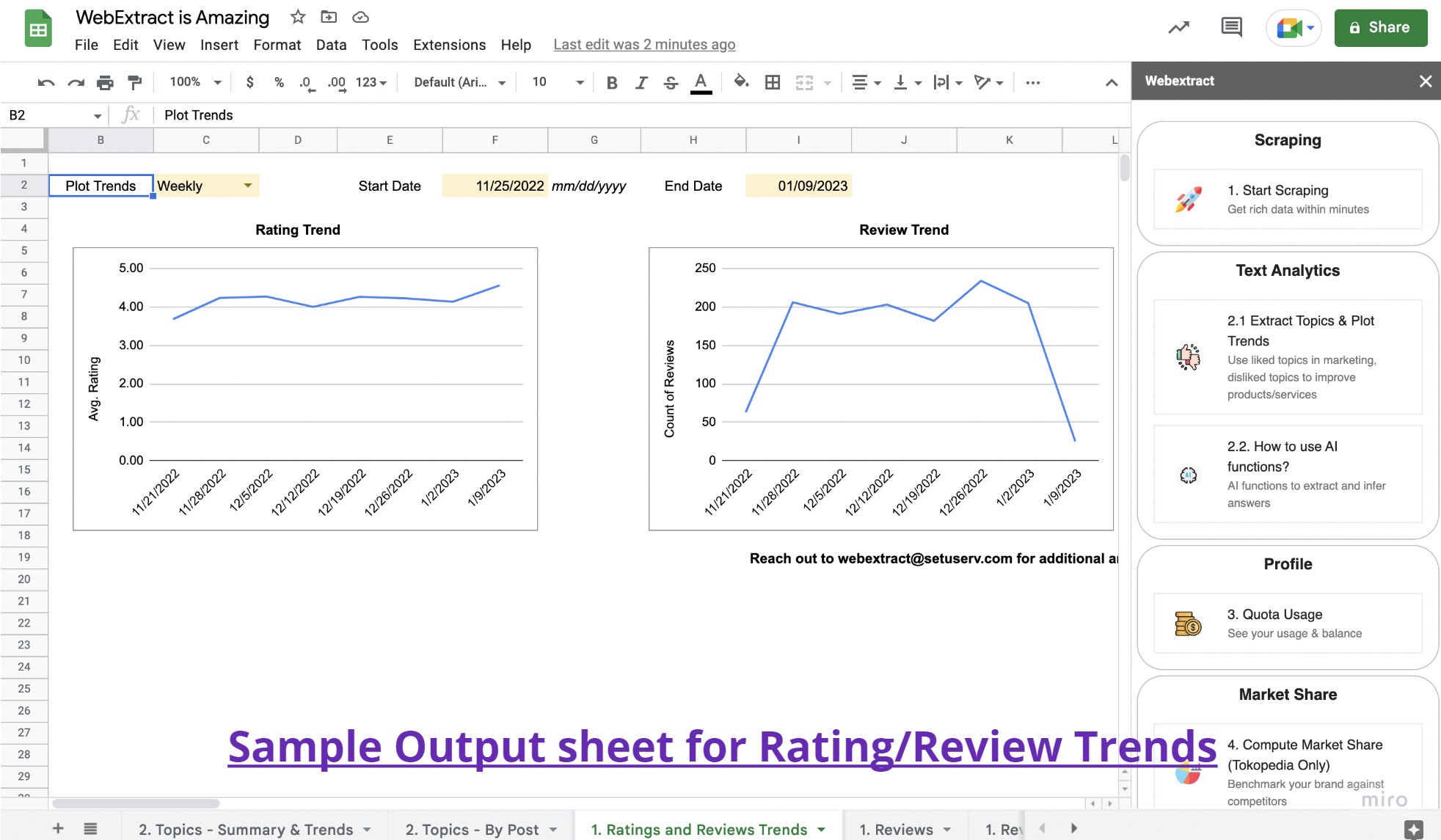
Task: Open the Weekly frequency dropdown
Action: tap(247, 186)
